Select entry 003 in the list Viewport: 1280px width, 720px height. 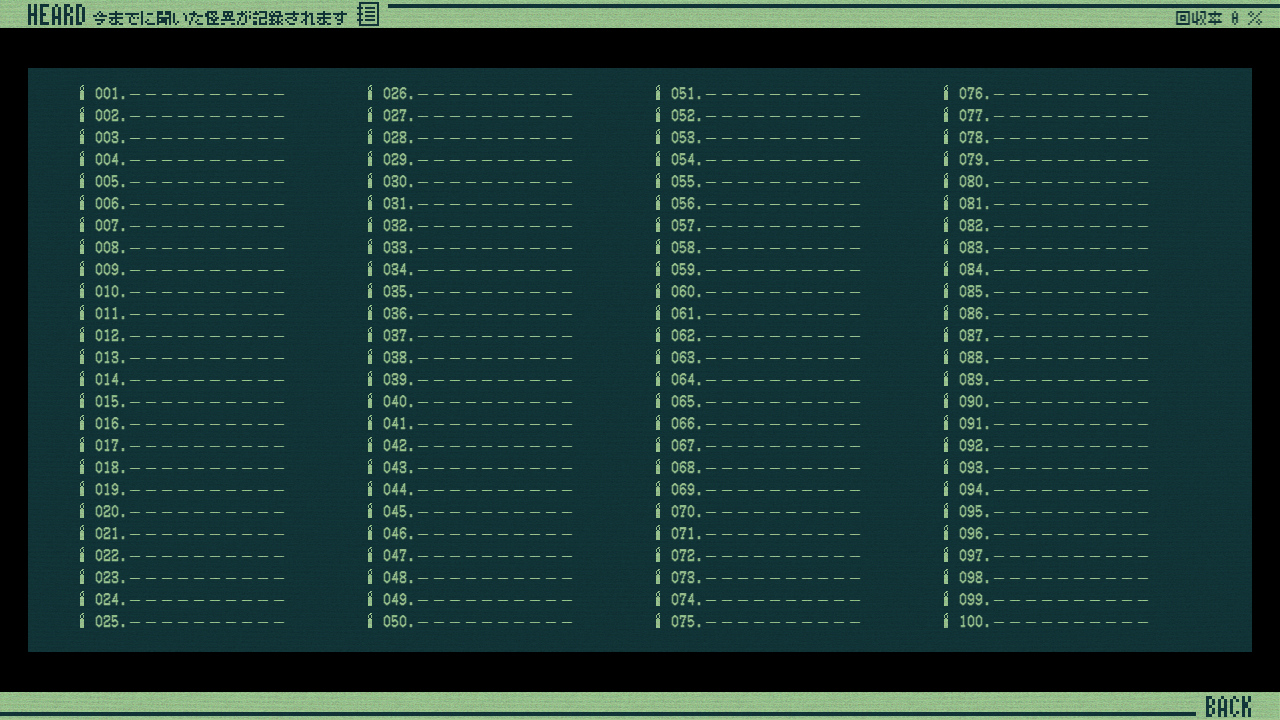182,138
